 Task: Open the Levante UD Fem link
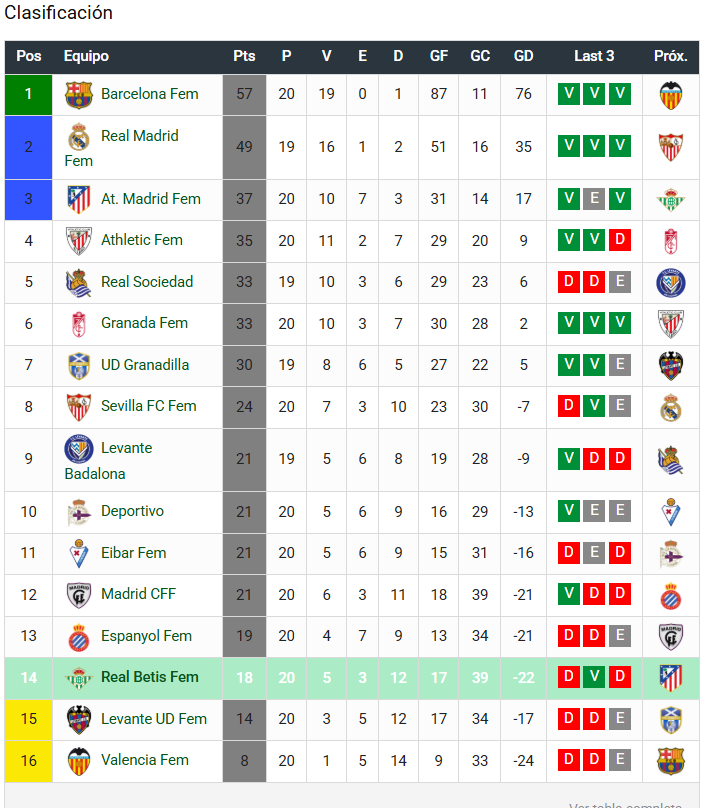pyautogui.click(x=154, y=719)
